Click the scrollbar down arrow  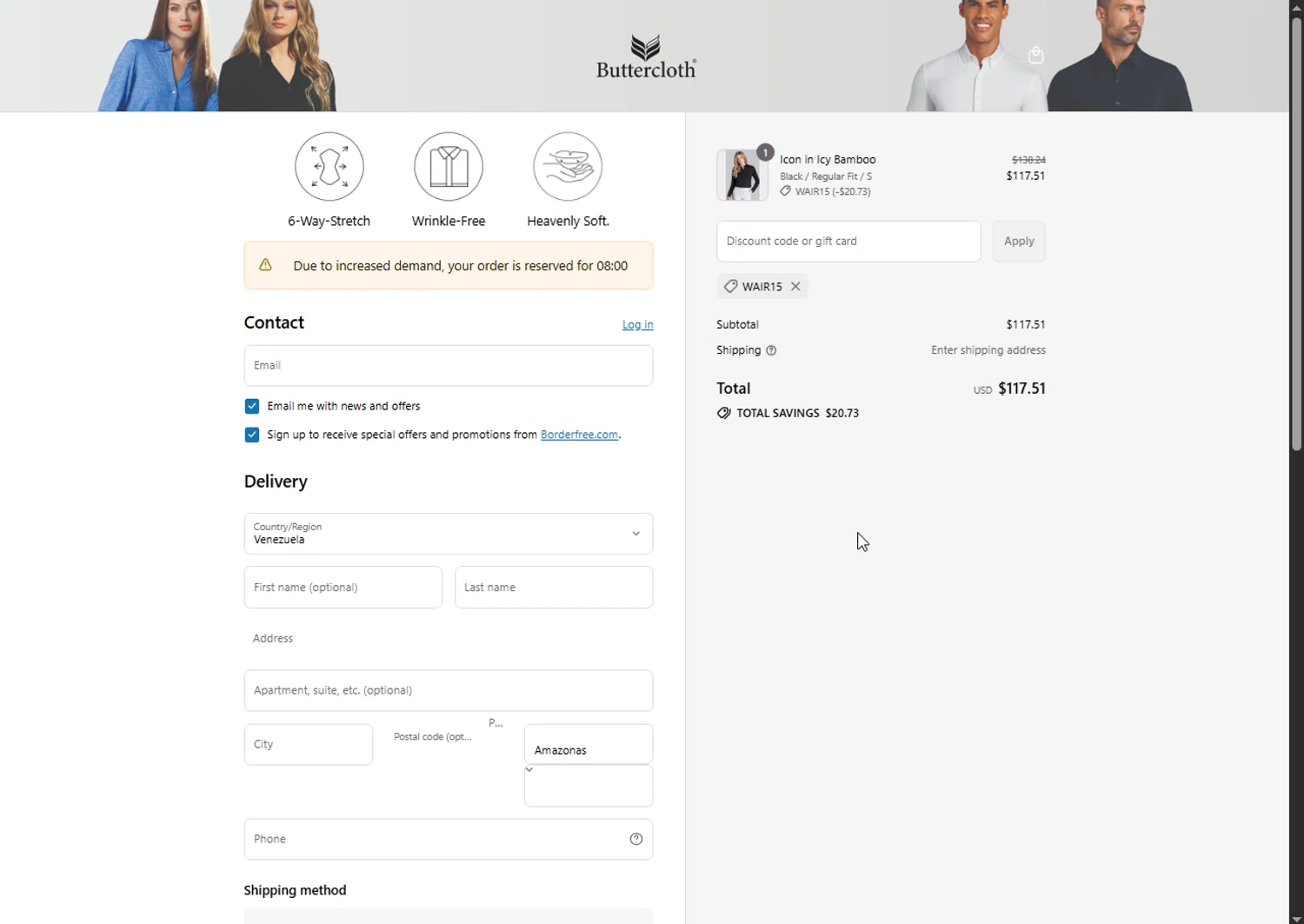tap(1296, 917)
